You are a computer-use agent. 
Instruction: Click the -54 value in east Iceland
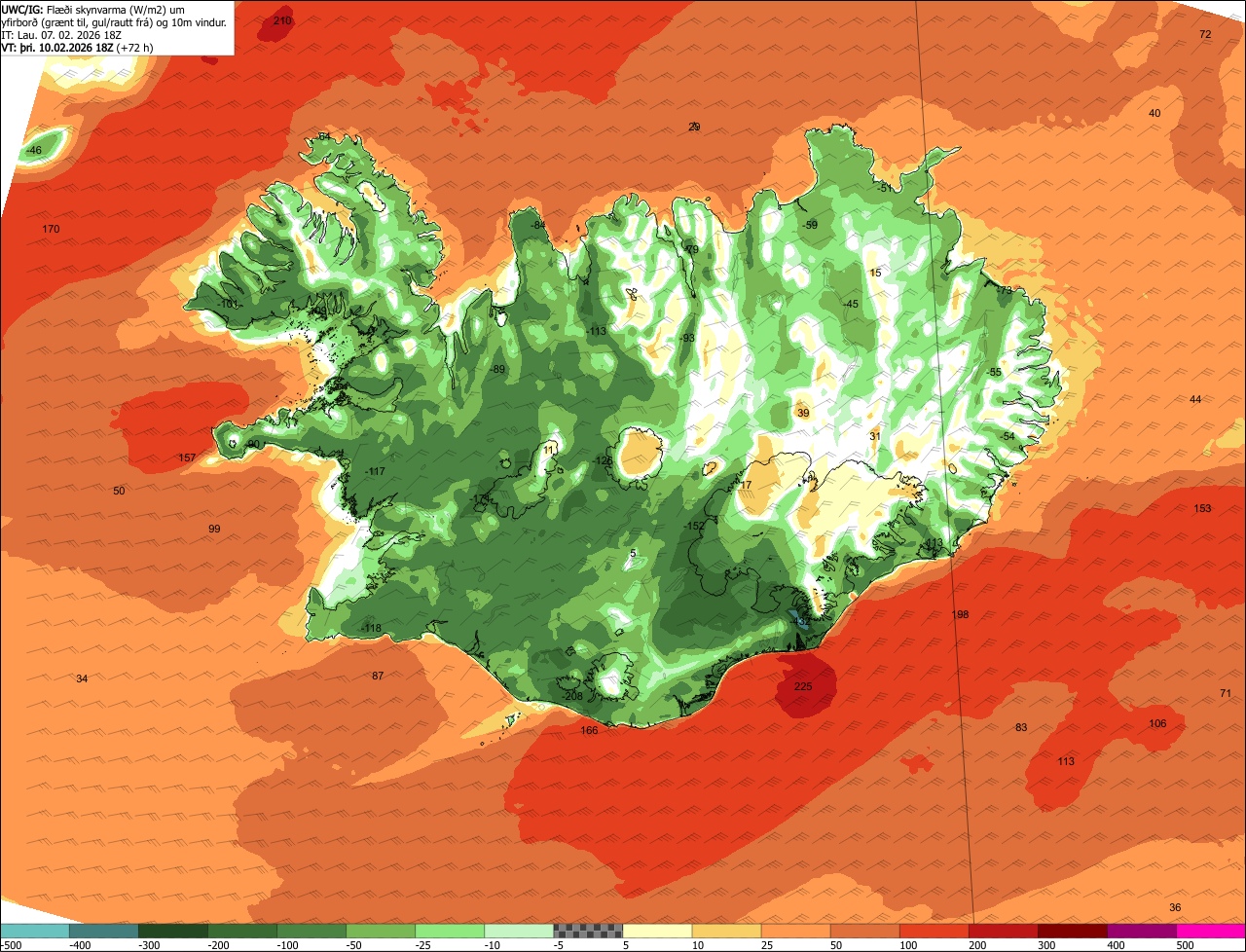(x=1008, y=436)
